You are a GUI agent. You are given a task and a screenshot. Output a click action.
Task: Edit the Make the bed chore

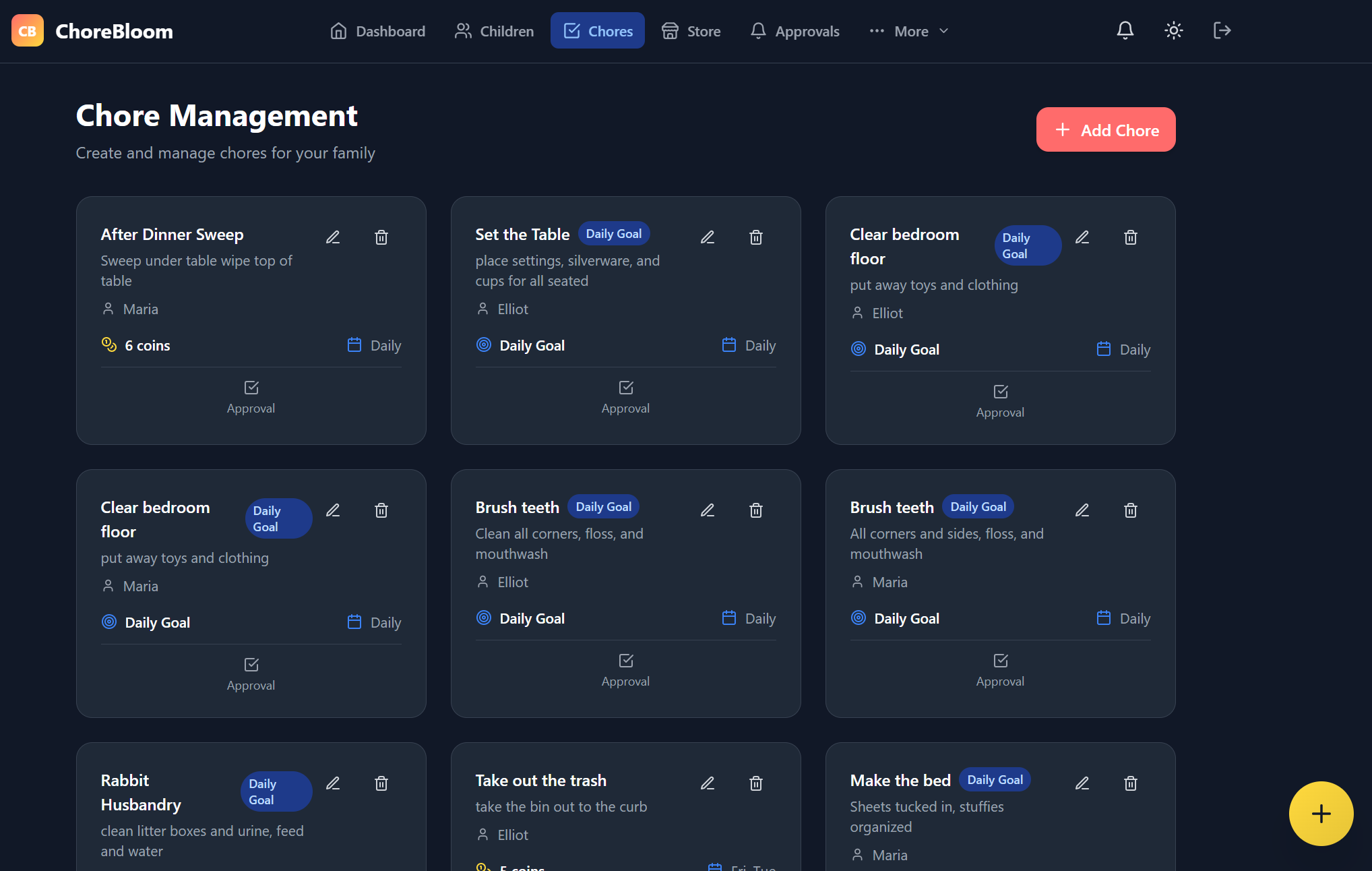1082,783
